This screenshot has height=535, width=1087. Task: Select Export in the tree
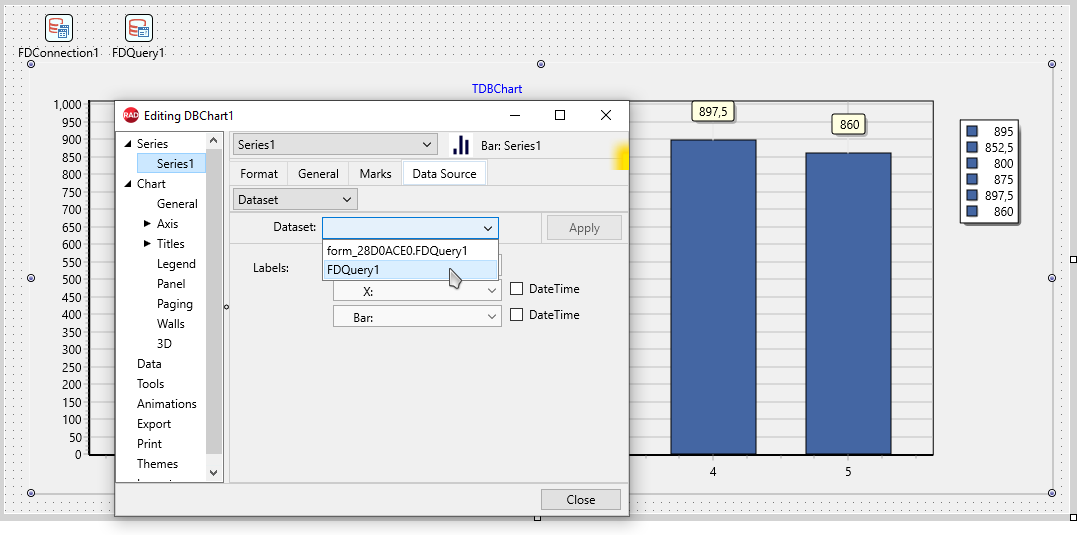tap(154, 424)
